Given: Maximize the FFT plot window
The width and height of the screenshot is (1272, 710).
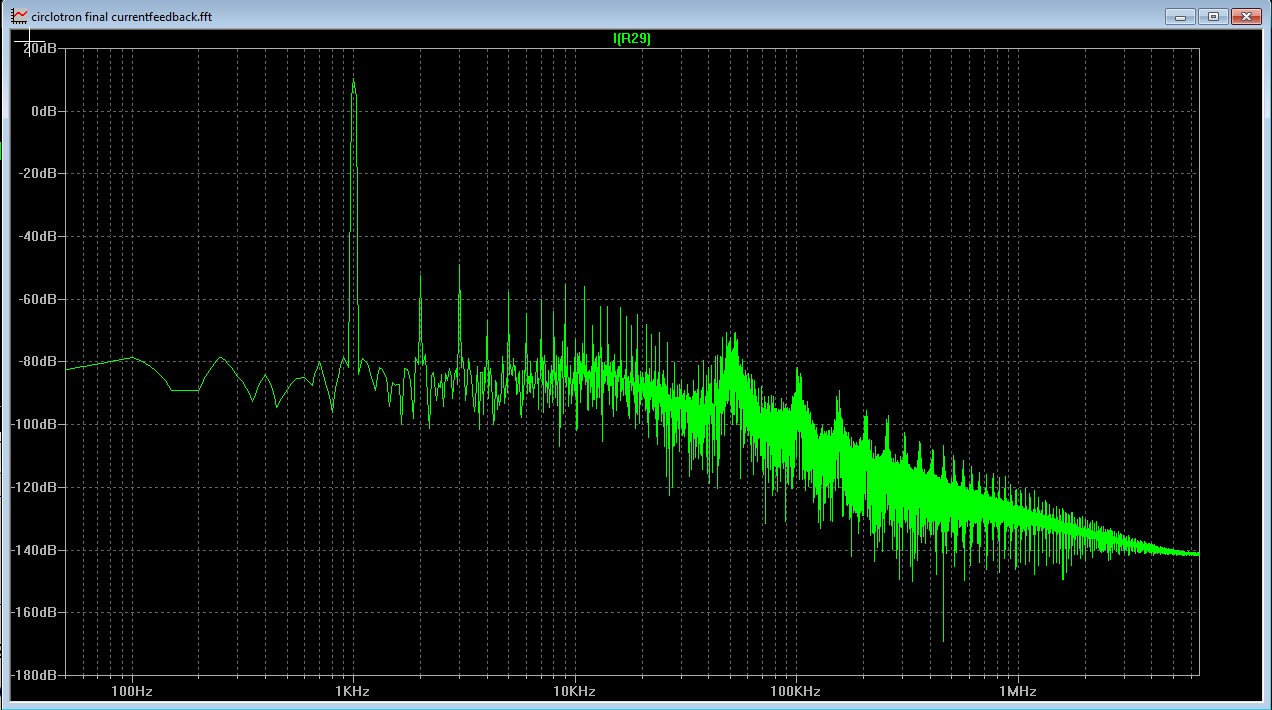Looking at the screenshot, I should [1213, 16].
